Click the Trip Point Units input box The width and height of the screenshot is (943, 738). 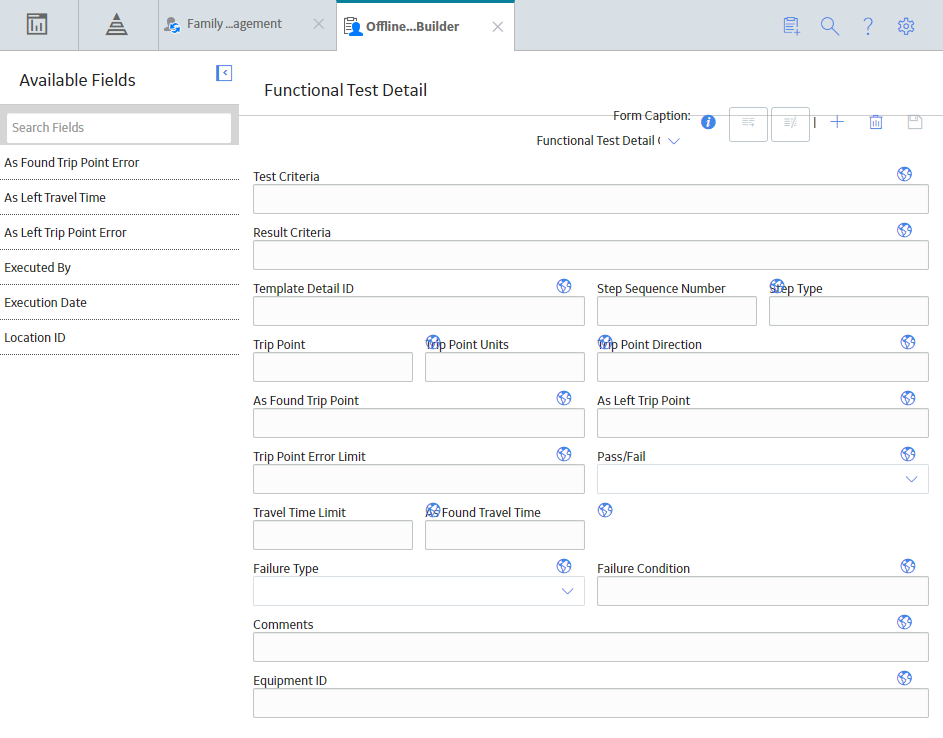505,367
